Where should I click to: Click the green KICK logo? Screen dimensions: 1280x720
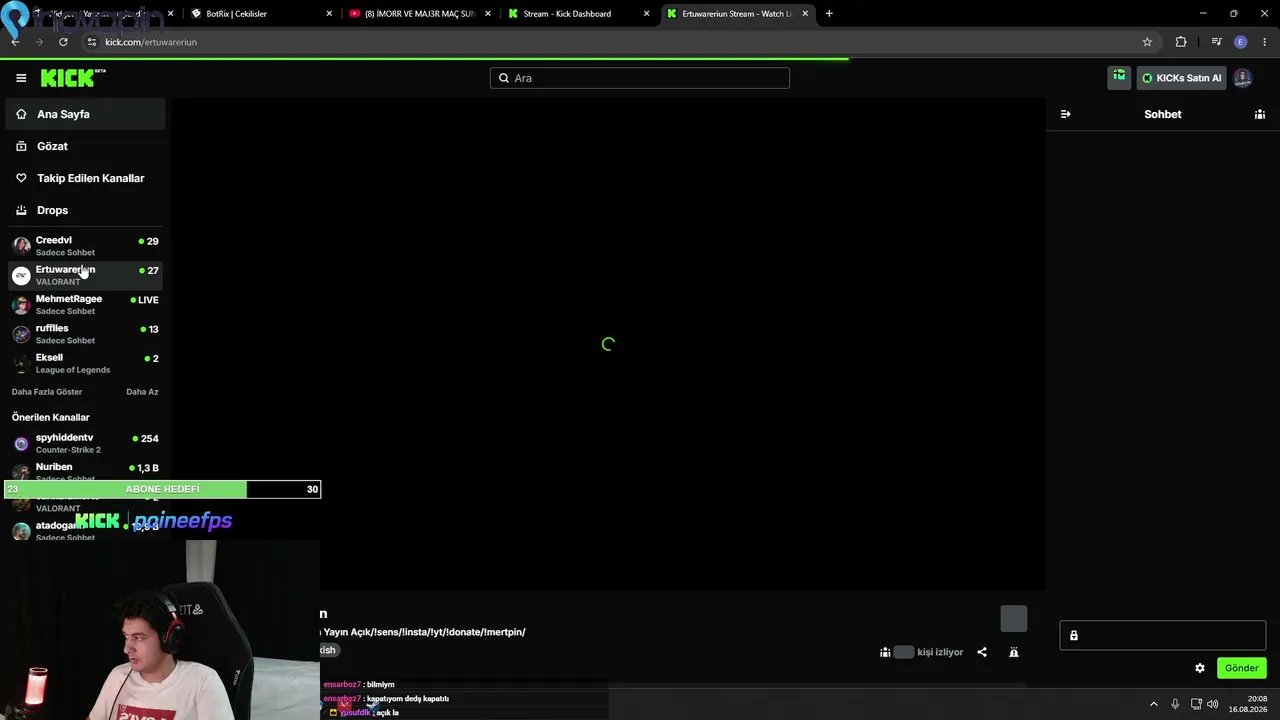coord(73,78)
